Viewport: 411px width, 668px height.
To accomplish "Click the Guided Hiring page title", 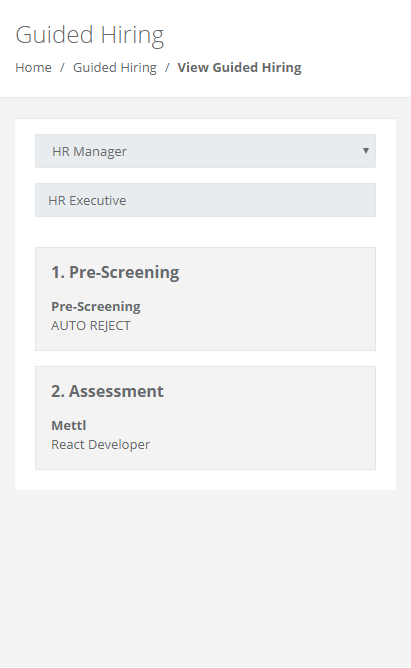I will pos(90,35).
